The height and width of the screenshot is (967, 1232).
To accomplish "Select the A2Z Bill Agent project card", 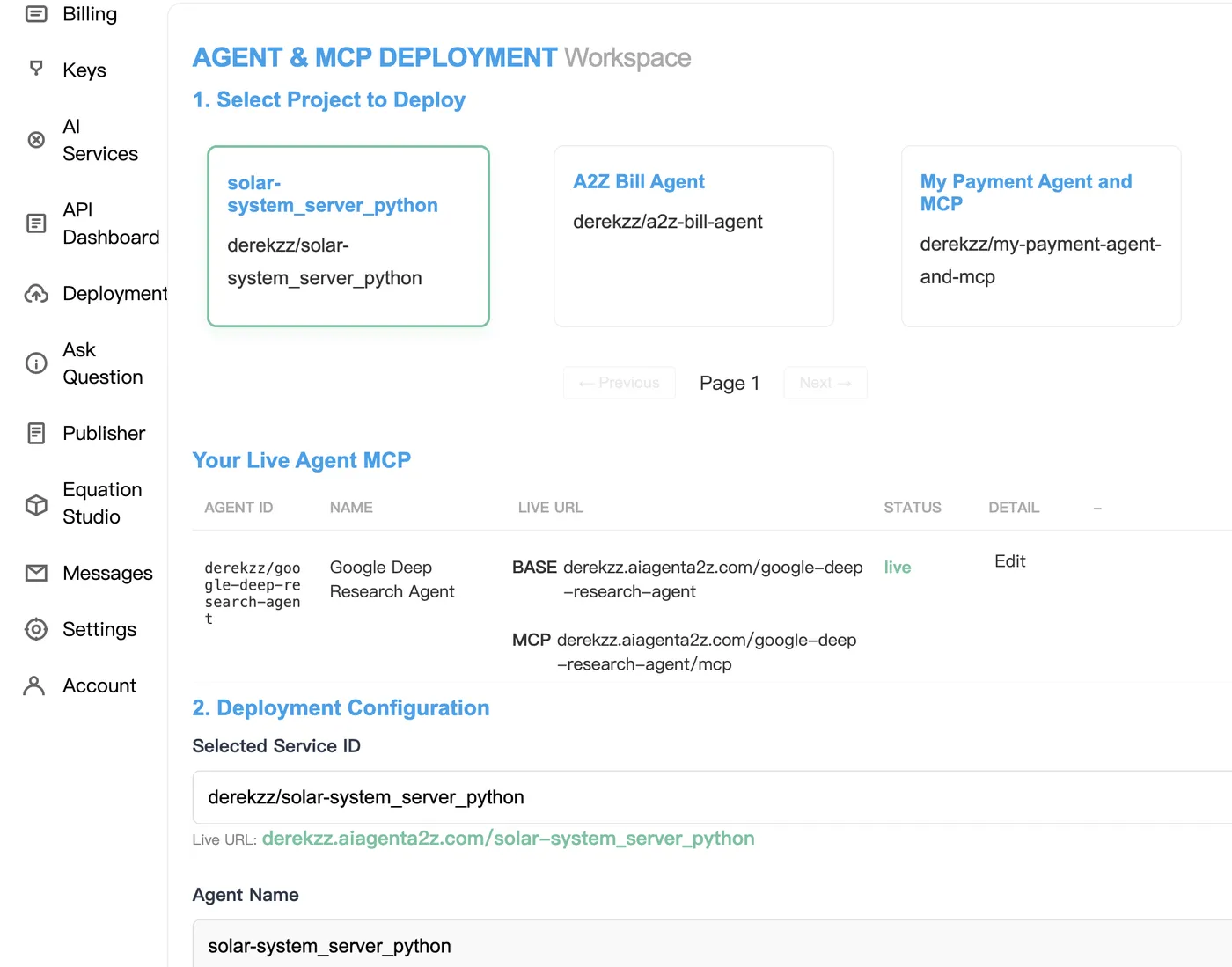I will [x=693, y=236].
